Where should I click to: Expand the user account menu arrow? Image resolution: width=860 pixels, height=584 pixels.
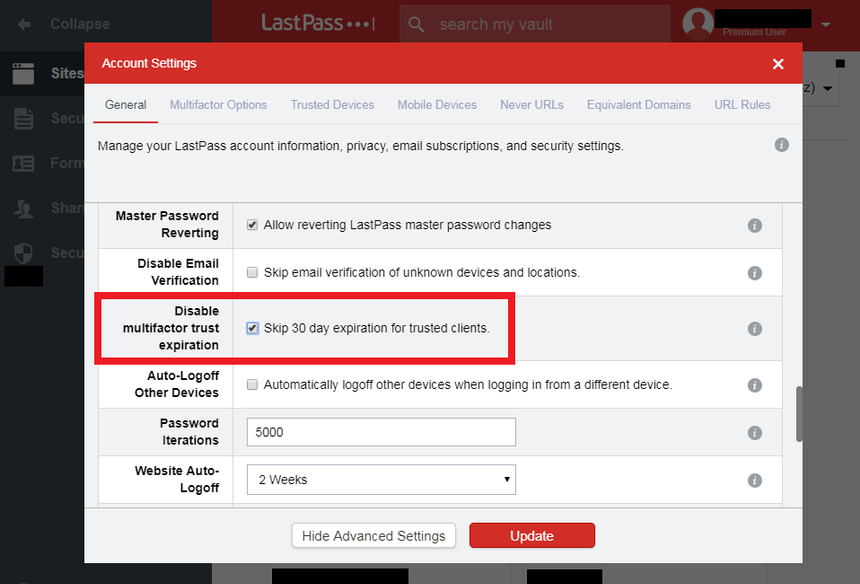(825, 24)
